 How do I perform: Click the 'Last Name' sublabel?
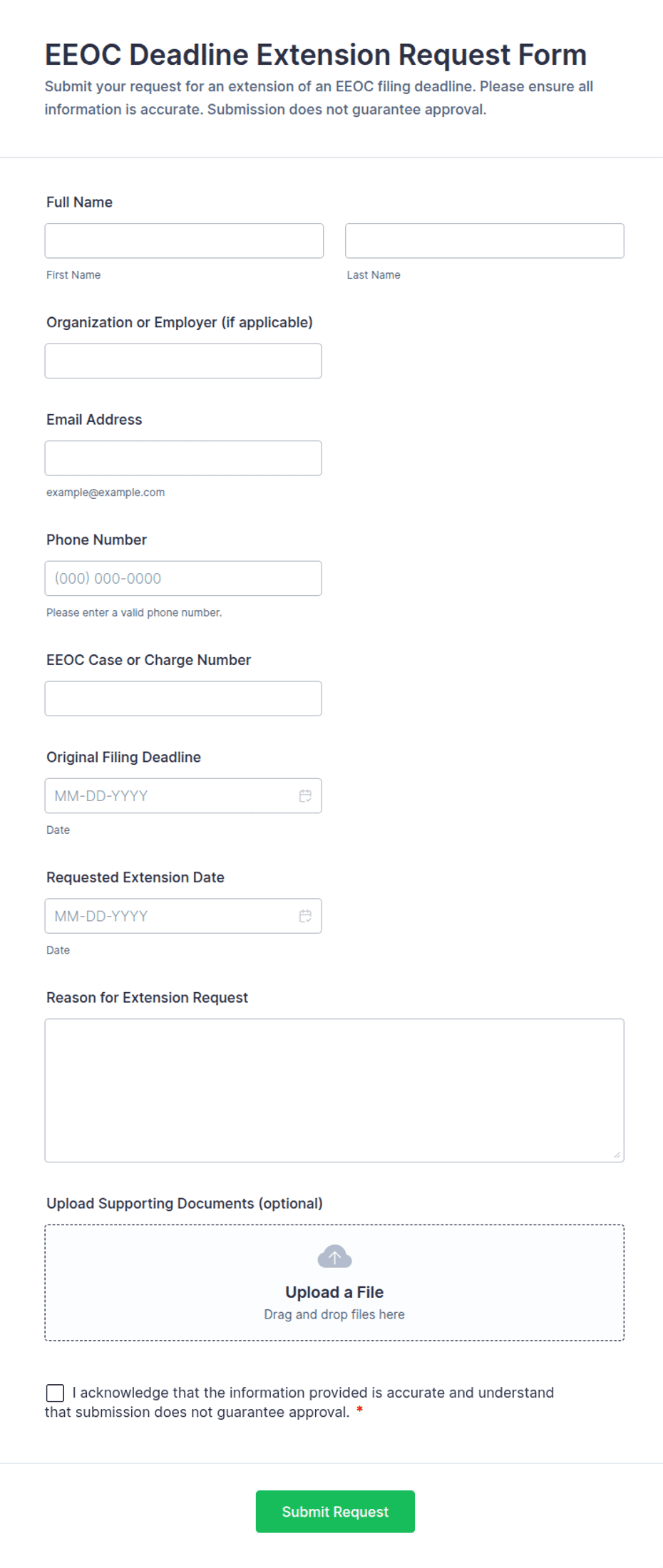374,275
